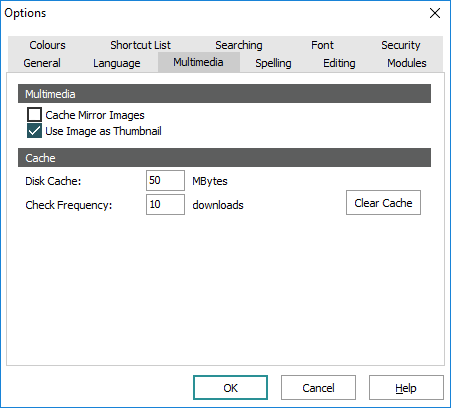Open Help for this dialog

click(406, 388)
